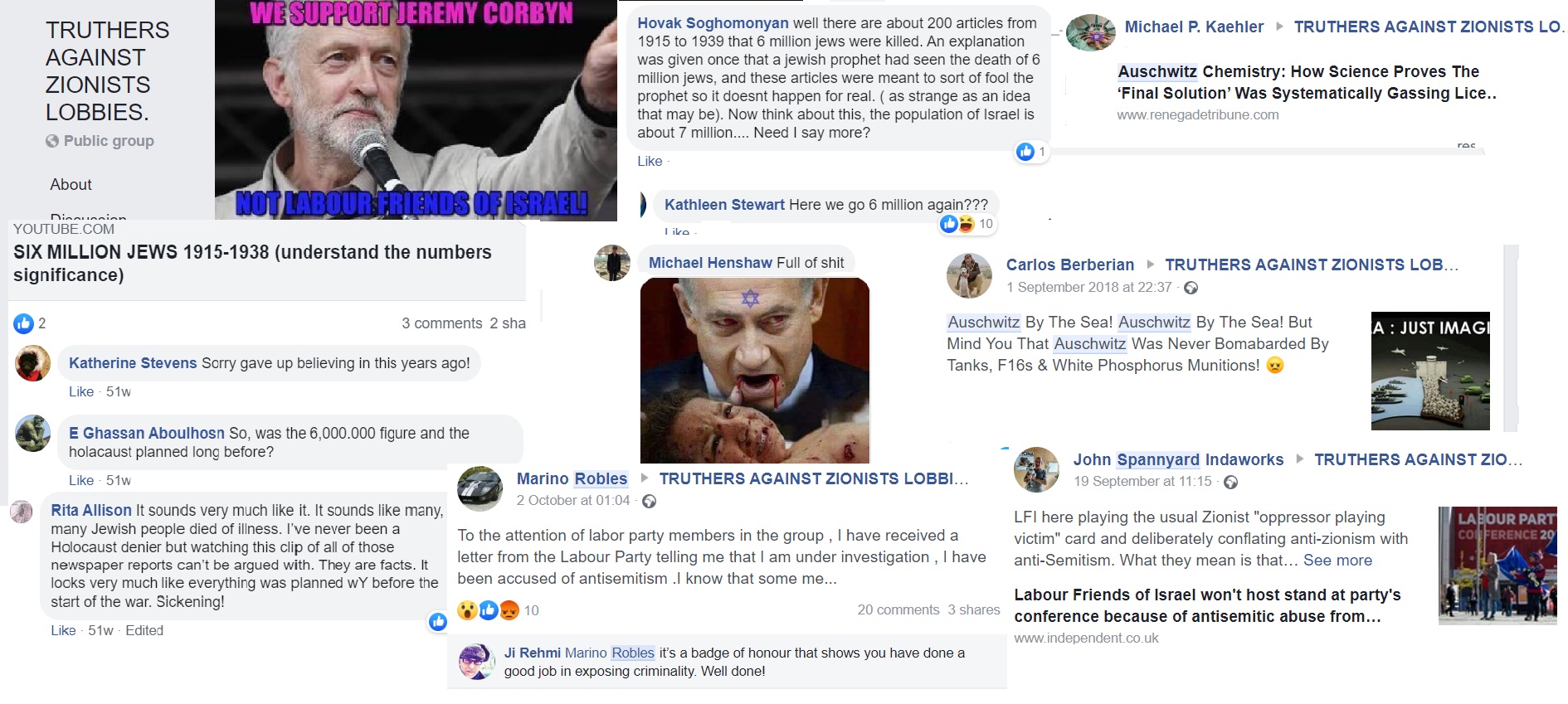Like E Ghassan Aboulhosn's comment

click(81, 480)
